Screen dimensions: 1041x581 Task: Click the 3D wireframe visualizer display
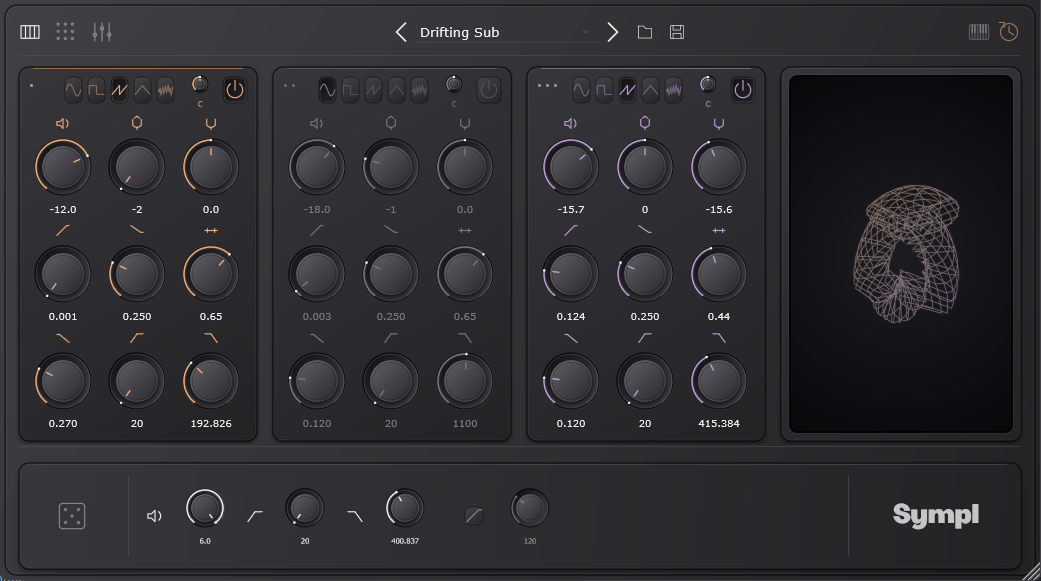[x=901, y=254]
